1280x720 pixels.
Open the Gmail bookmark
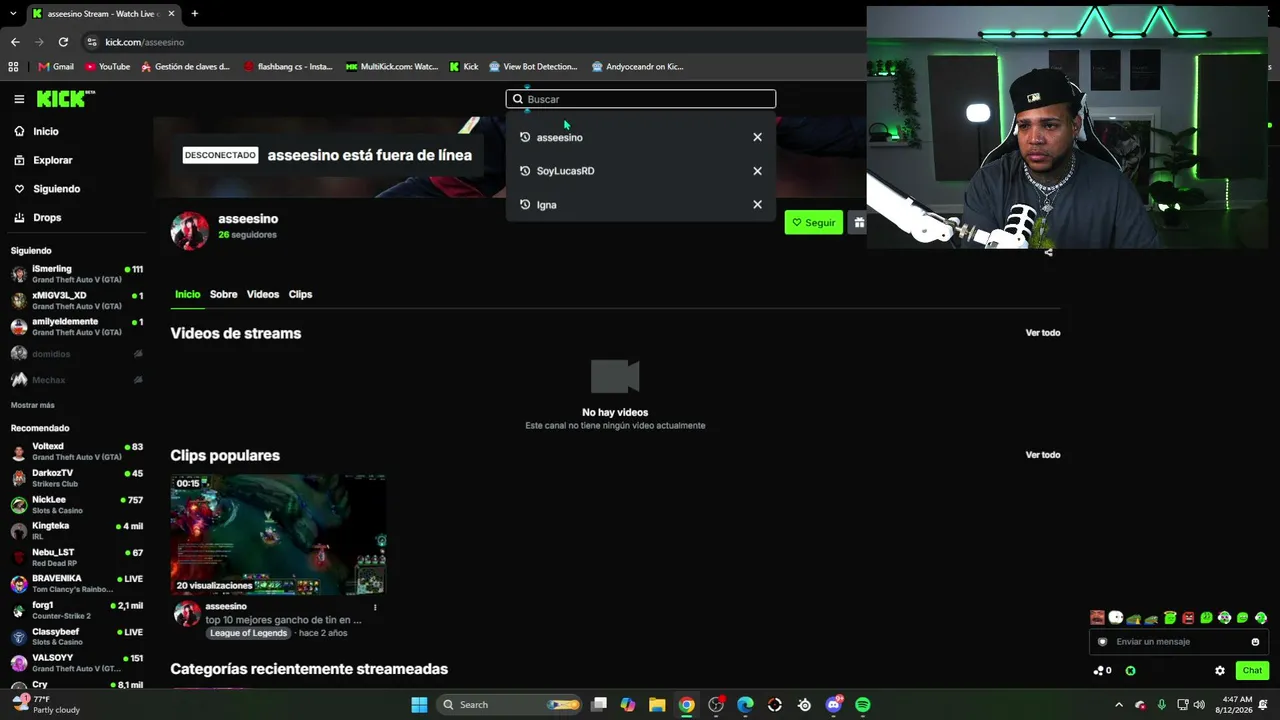coord(56,67)
